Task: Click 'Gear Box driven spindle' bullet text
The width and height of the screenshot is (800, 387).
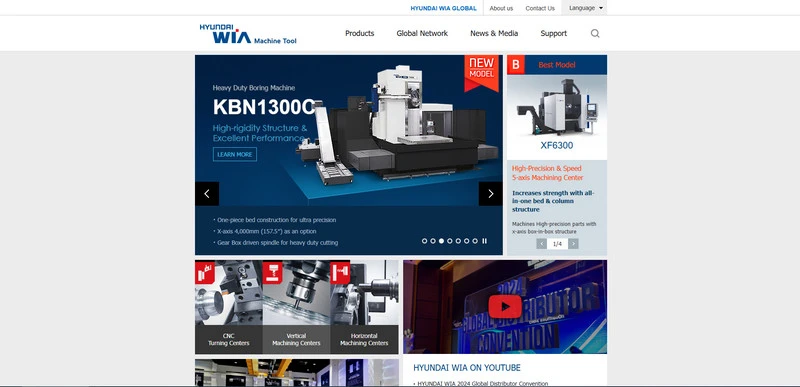Action: (278, 243)
